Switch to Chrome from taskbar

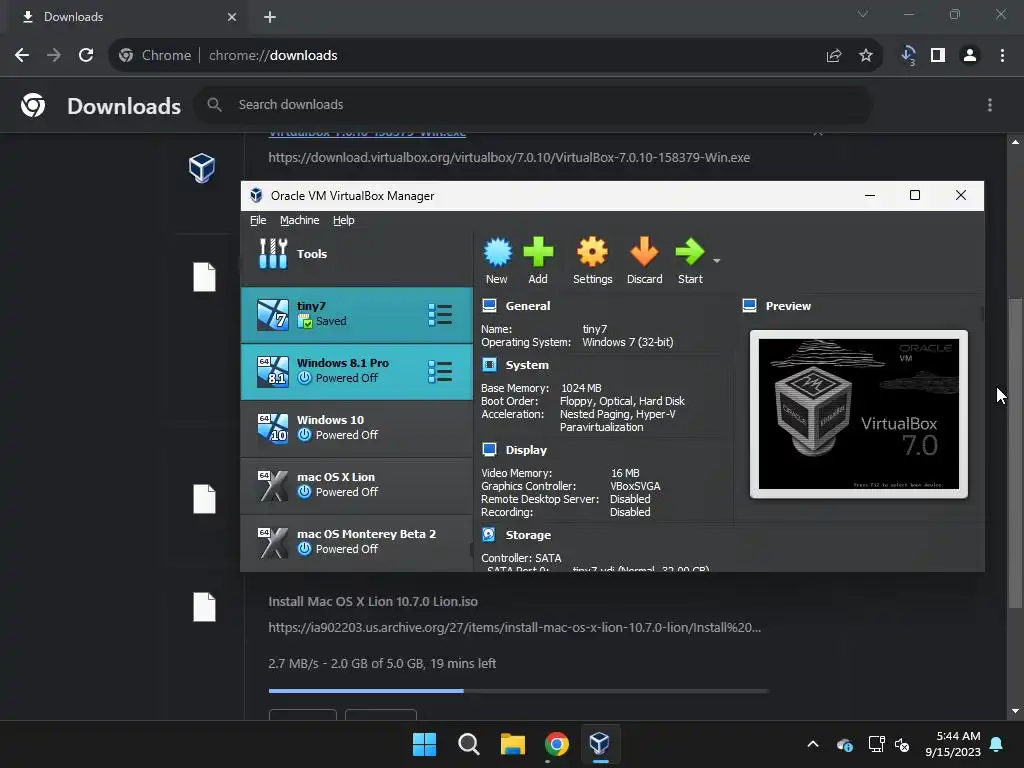pos(556,744)
